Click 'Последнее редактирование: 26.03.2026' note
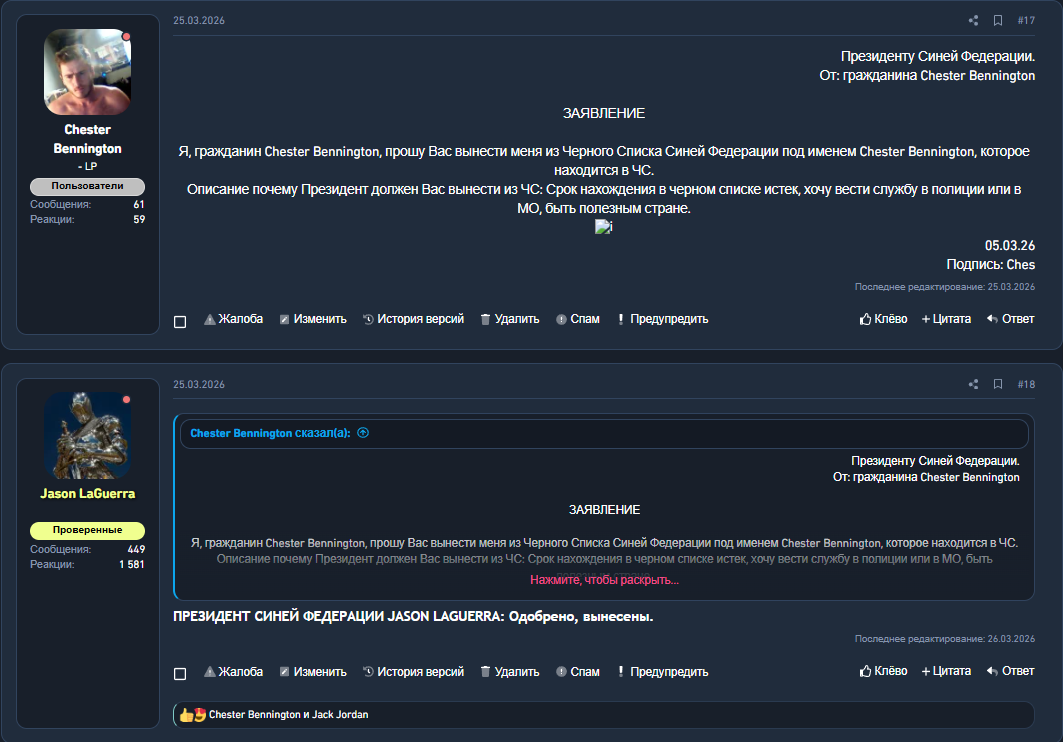The height and width of the screenshot is (742, 1063). tap(944, 639)
